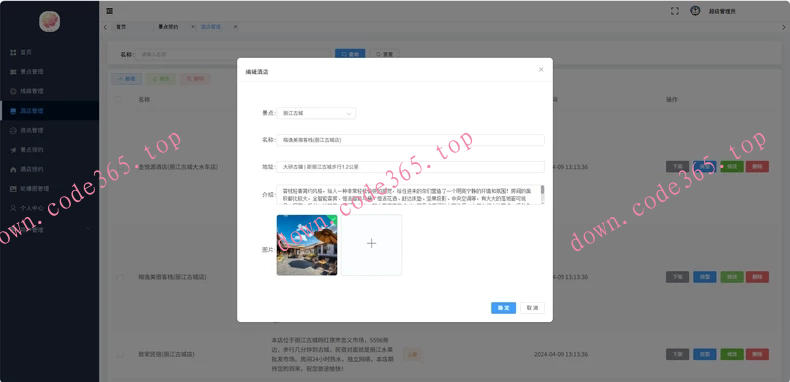790x382 pixels.
Task: Open 酒店管理 in the sidebar
Action: coord(49,111)
